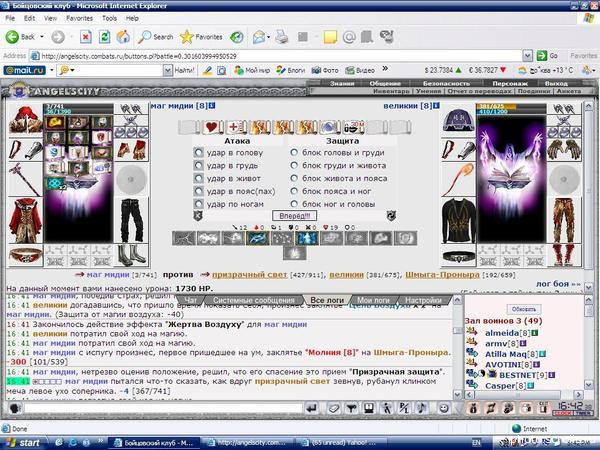
Task: Select defense 'блок пояса и ног'
Action: pos(294,191)
